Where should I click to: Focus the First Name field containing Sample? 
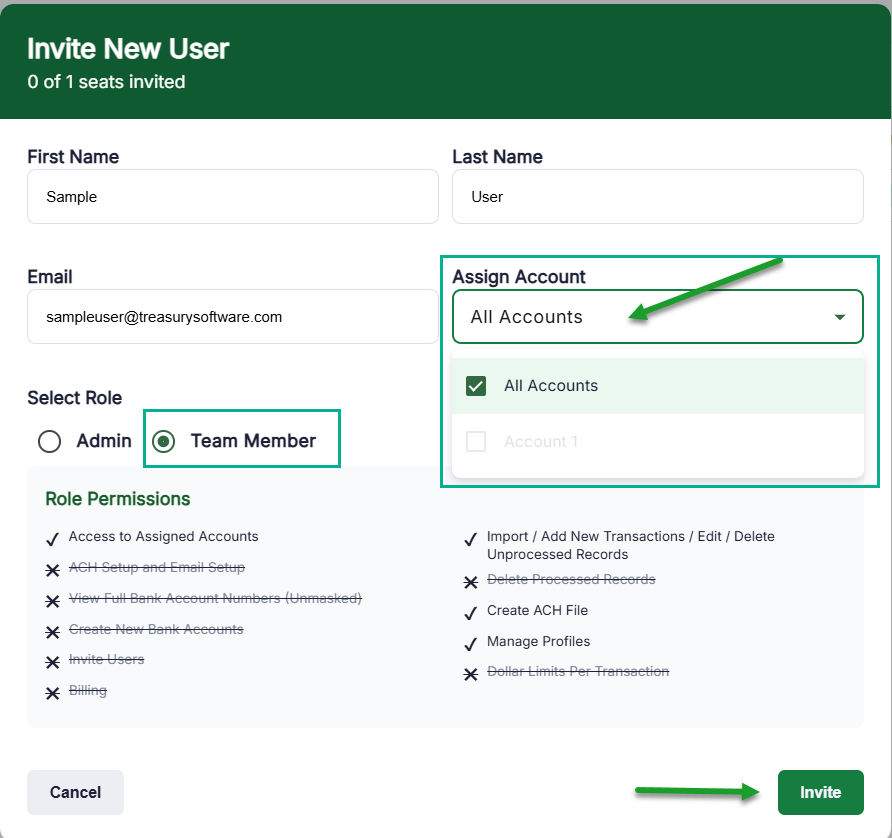click(232, 197)
